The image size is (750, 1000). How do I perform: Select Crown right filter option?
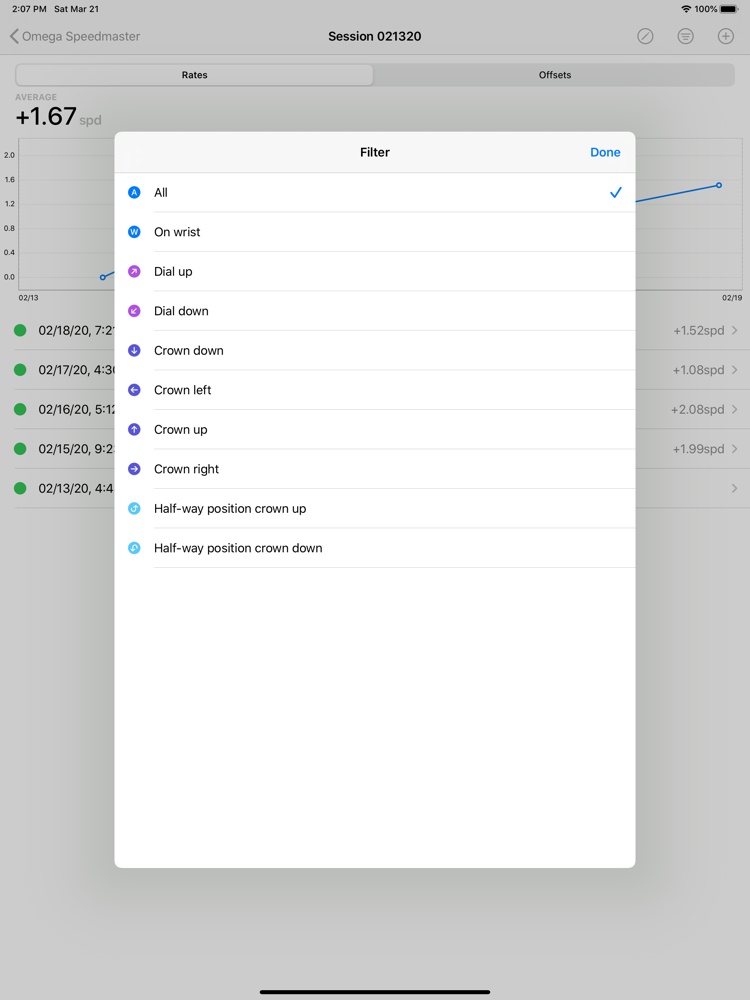tap(374, 469)
